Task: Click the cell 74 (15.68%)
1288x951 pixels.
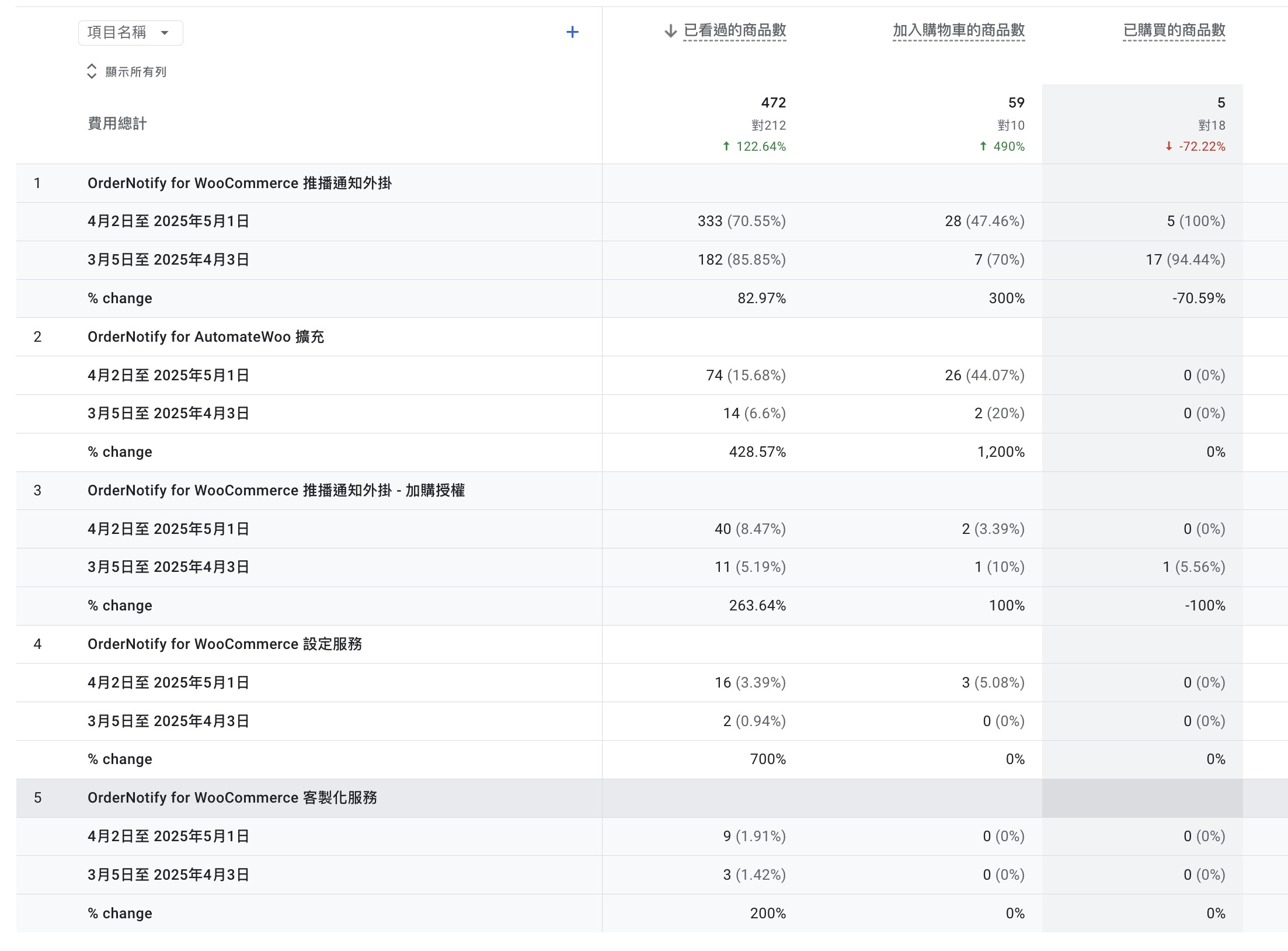Action: click(x=746, y=376)
